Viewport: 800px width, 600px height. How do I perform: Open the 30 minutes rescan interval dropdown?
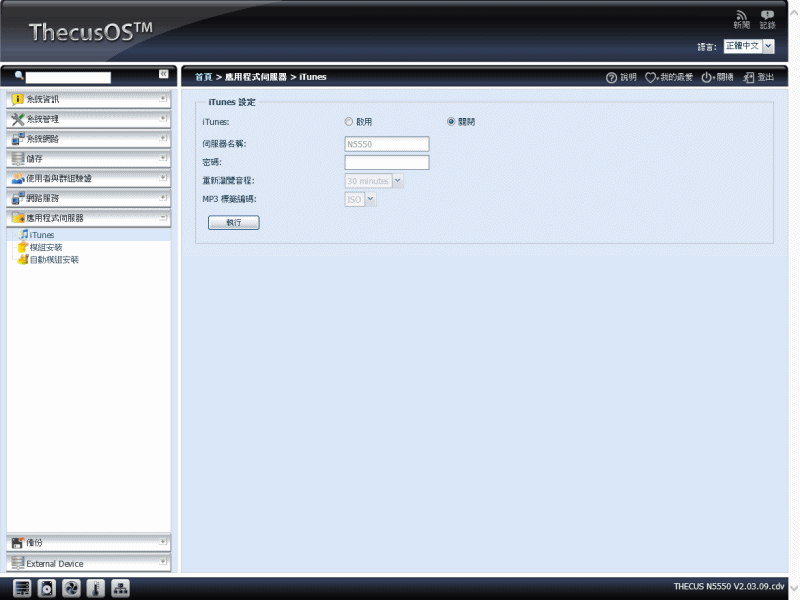tap(397, 181)
